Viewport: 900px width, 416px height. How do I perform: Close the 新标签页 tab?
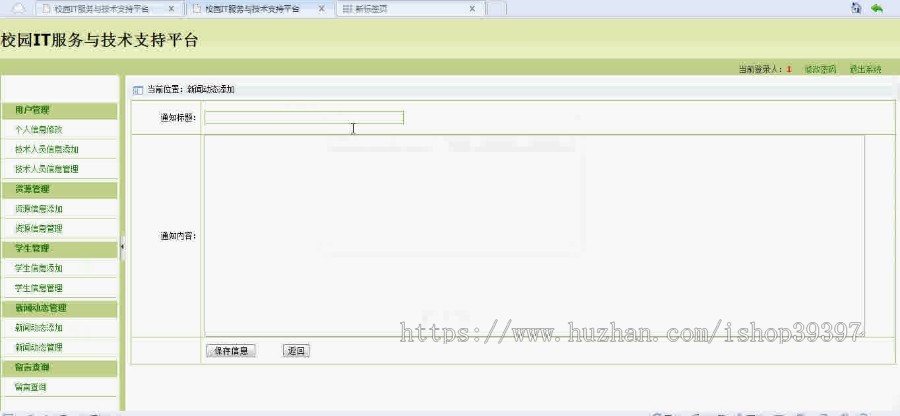pyautogui.click(x=472, y=9)
